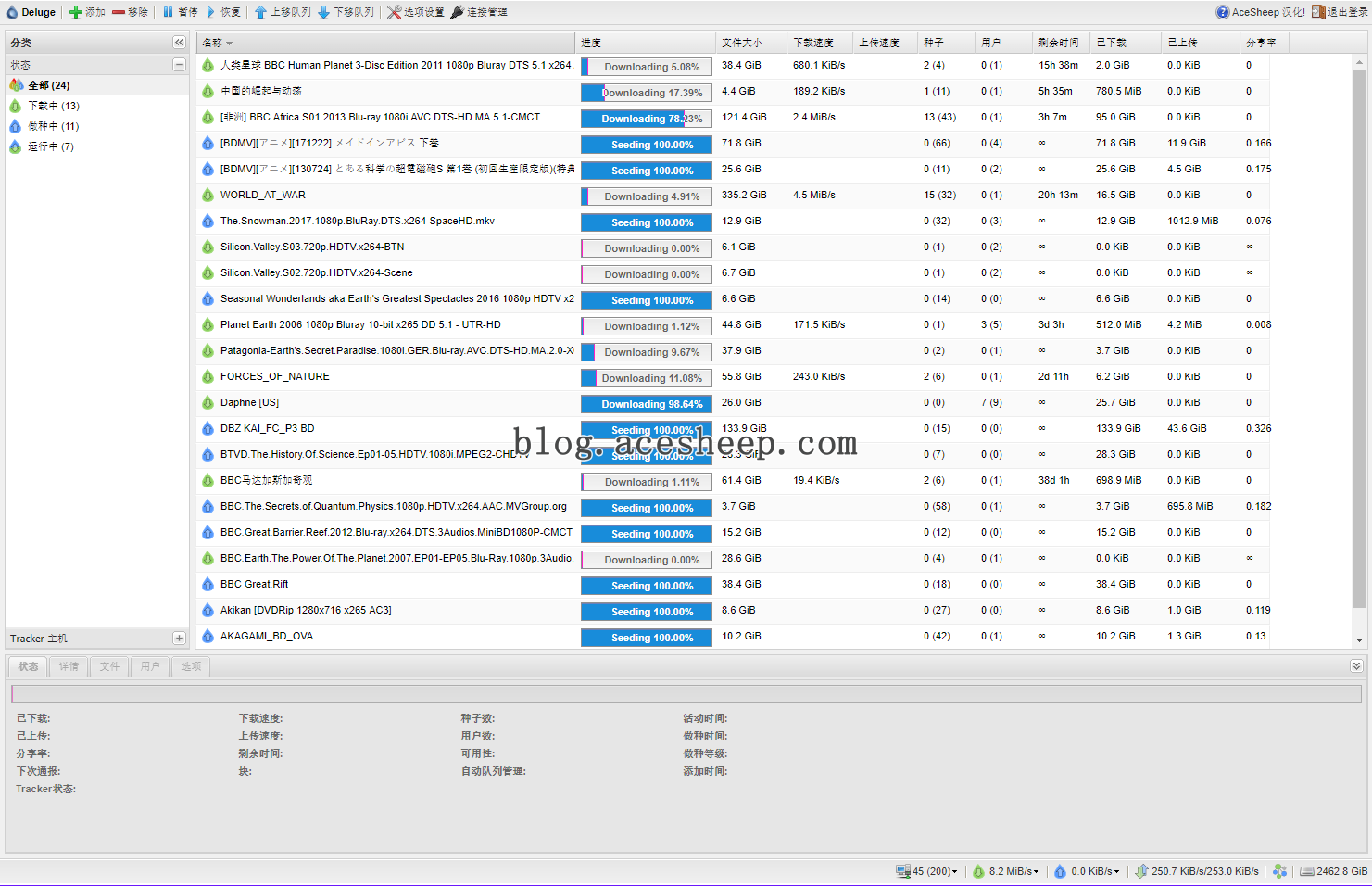Click the green plus 添加 toolbar icon
This screenshot has height=886, width=1372.
click(x=76, y=12)
